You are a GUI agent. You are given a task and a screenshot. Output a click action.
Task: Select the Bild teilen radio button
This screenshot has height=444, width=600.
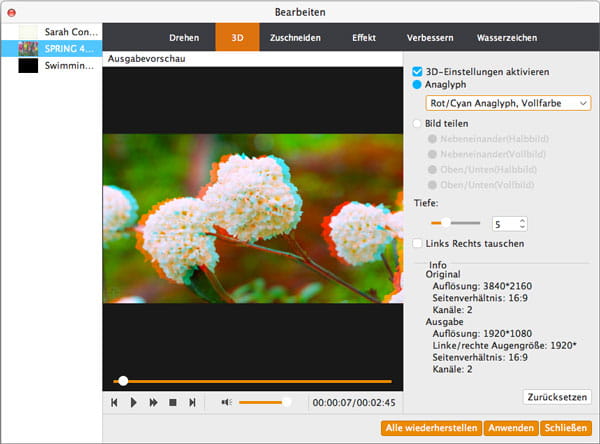pos(417,124)
